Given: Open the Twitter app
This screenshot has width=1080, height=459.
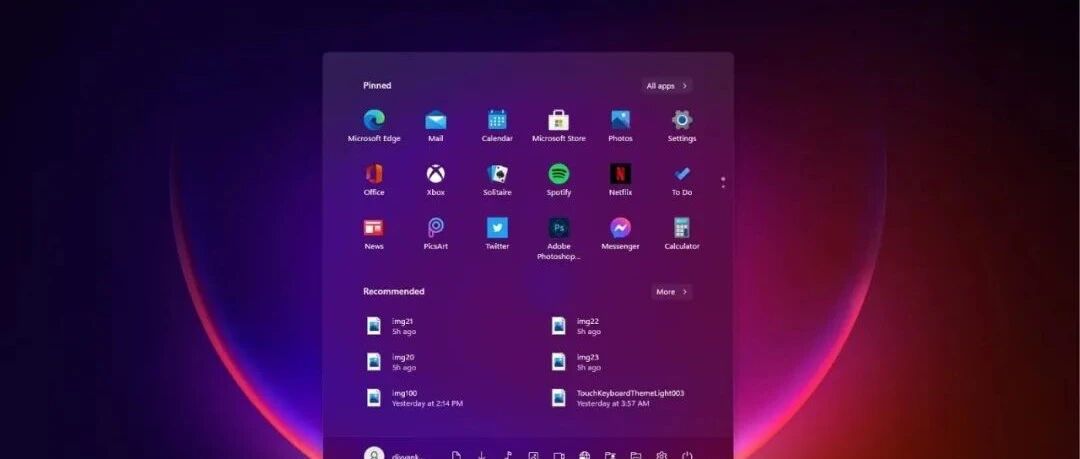Looking at the screenshot, I should click(x=497, y=233).
